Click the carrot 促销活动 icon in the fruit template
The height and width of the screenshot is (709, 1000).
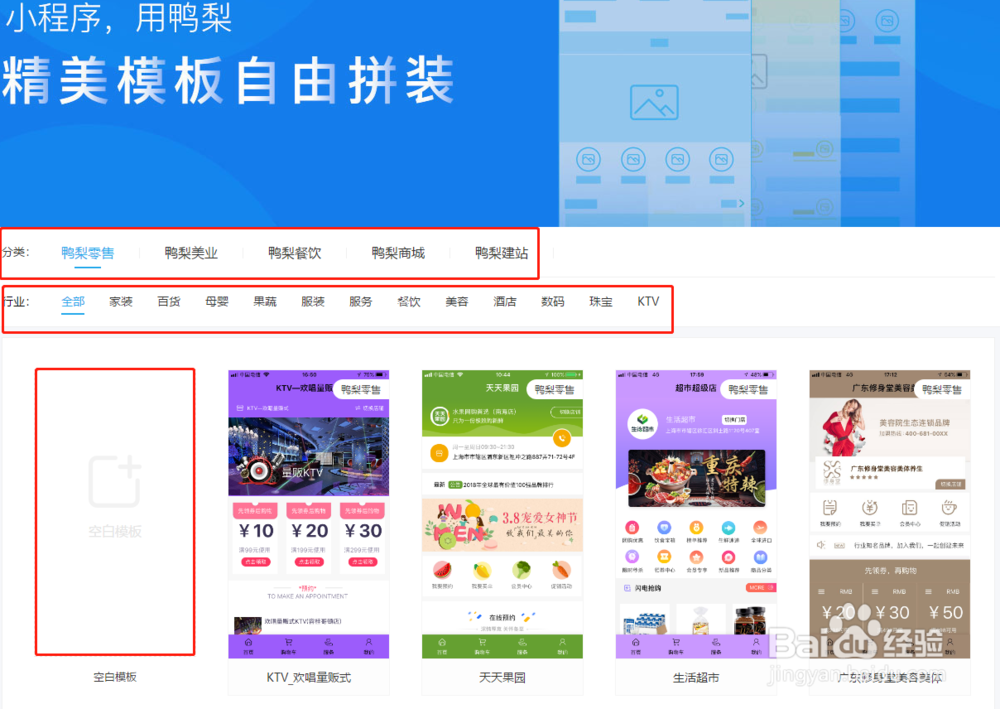(562, 569)
